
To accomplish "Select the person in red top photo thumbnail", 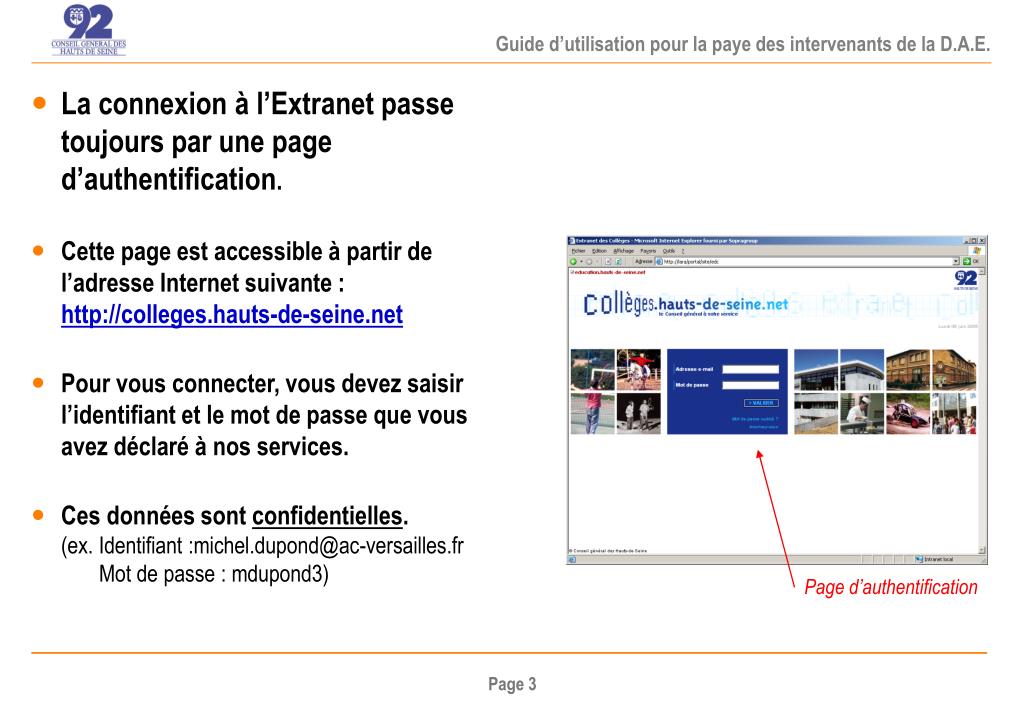I will [592, 413].
